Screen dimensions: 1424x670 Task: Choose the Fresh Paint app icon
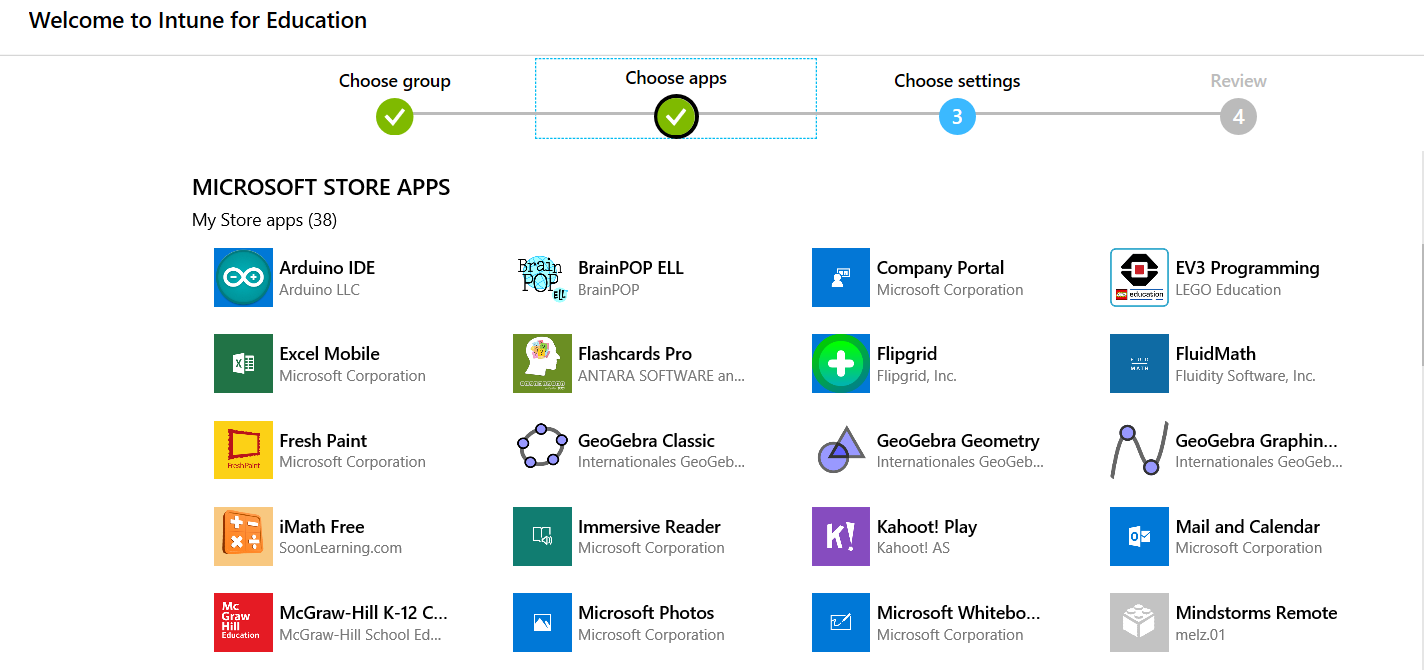(243, 450)
